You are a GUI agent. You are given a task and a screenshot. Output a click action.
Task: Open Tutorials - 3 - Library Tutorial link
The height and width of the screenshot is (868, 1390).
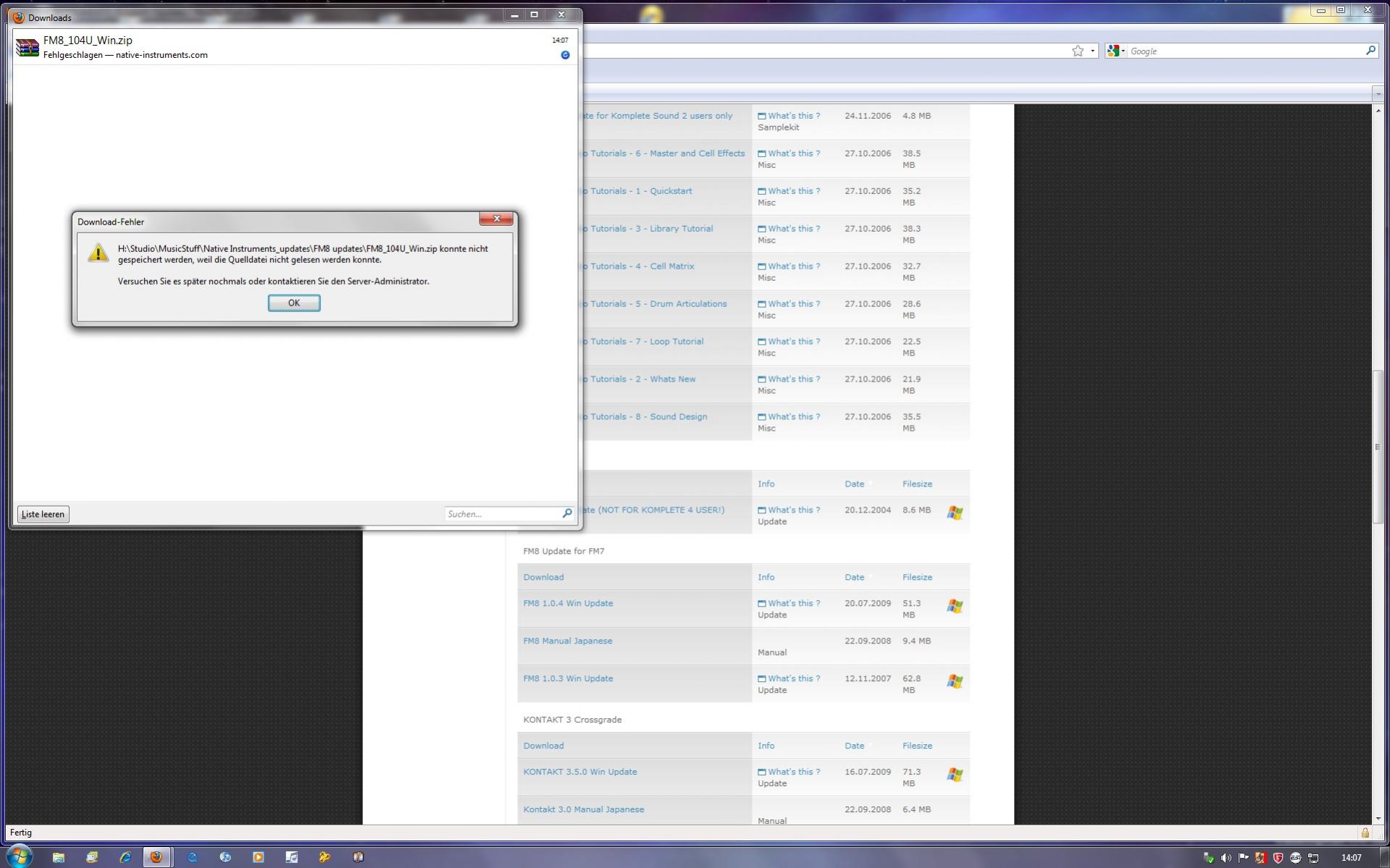point(648,229)
